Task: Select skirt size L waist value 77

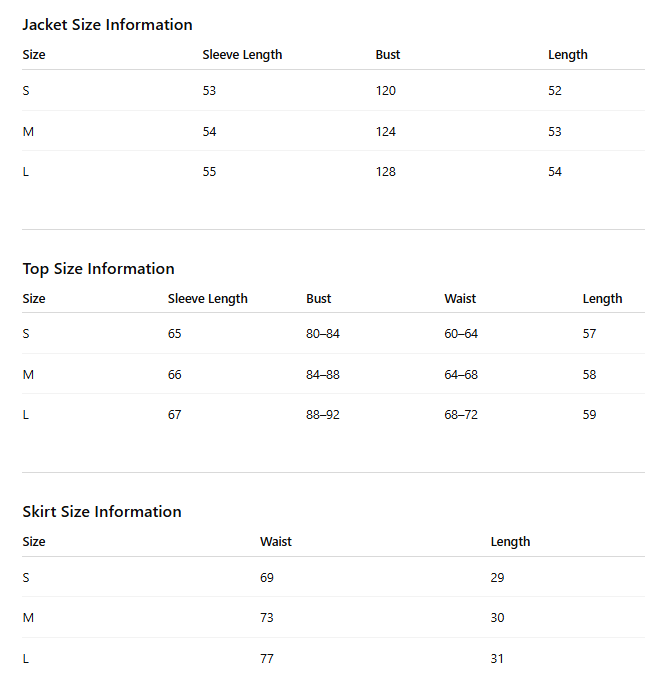Action: pos(267,659)
